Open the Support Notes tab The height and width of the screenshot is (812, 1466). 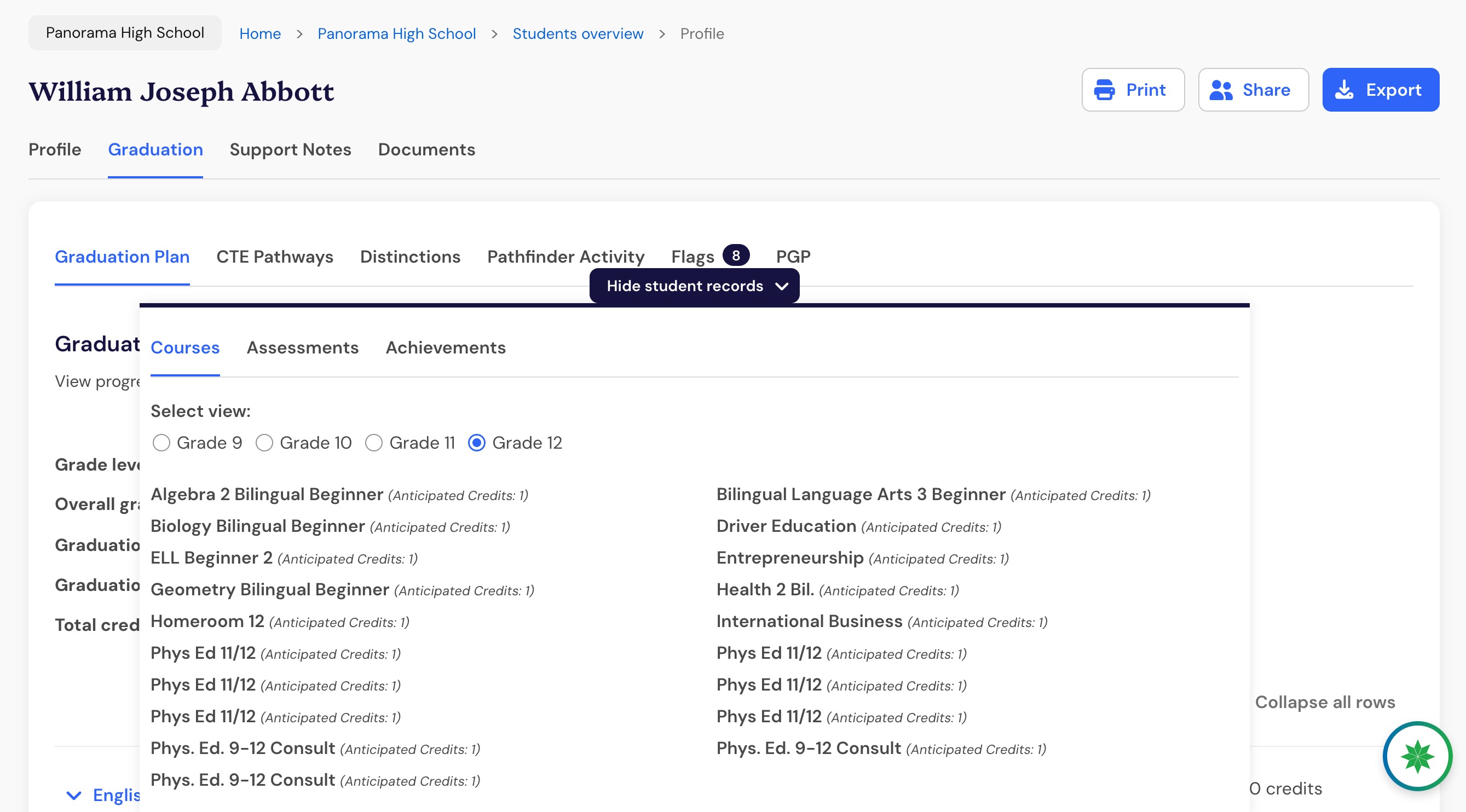point(290,150)
